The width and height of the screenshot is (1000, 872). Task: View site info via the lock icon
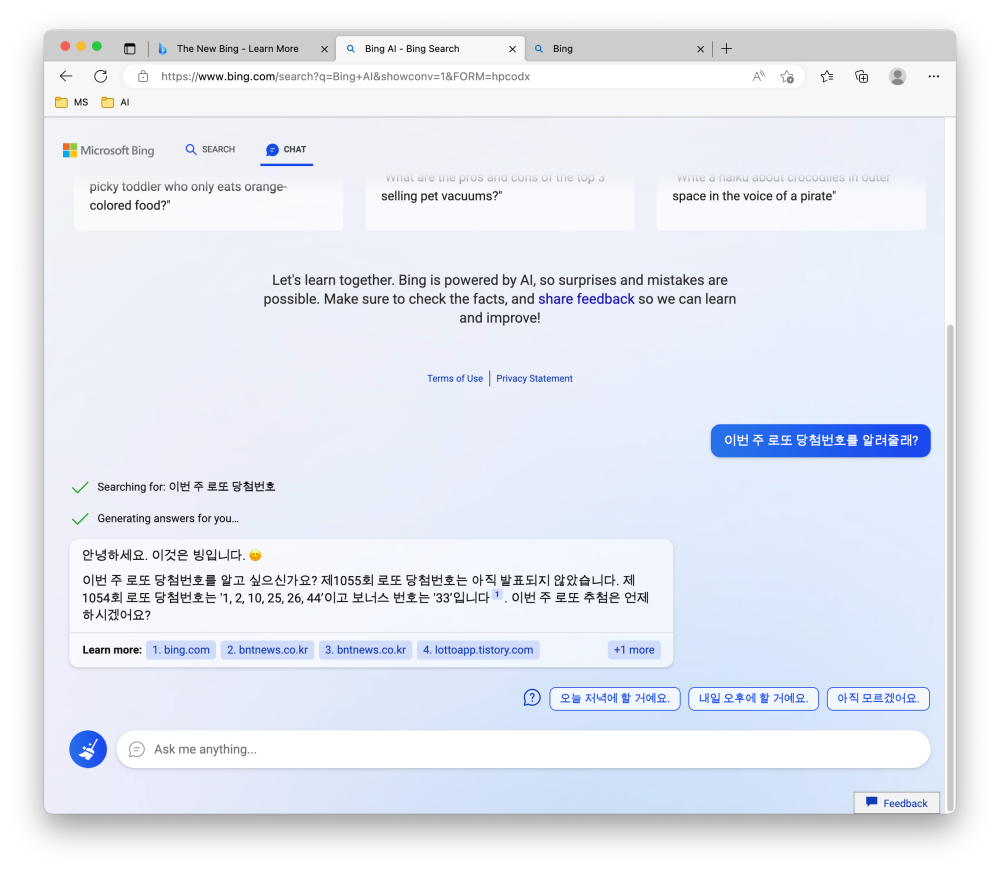tap(143, 77)
